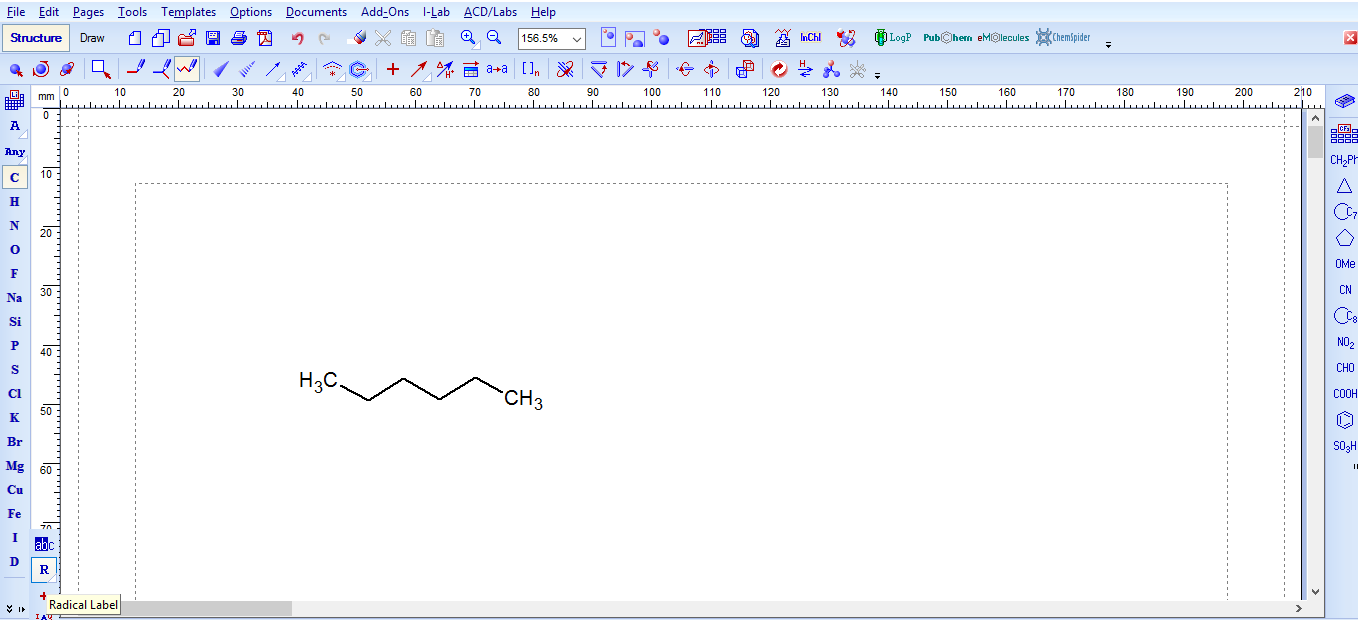Open the ACD/Labs menu
Screen dimensions: 1358x620
point(489,12)
